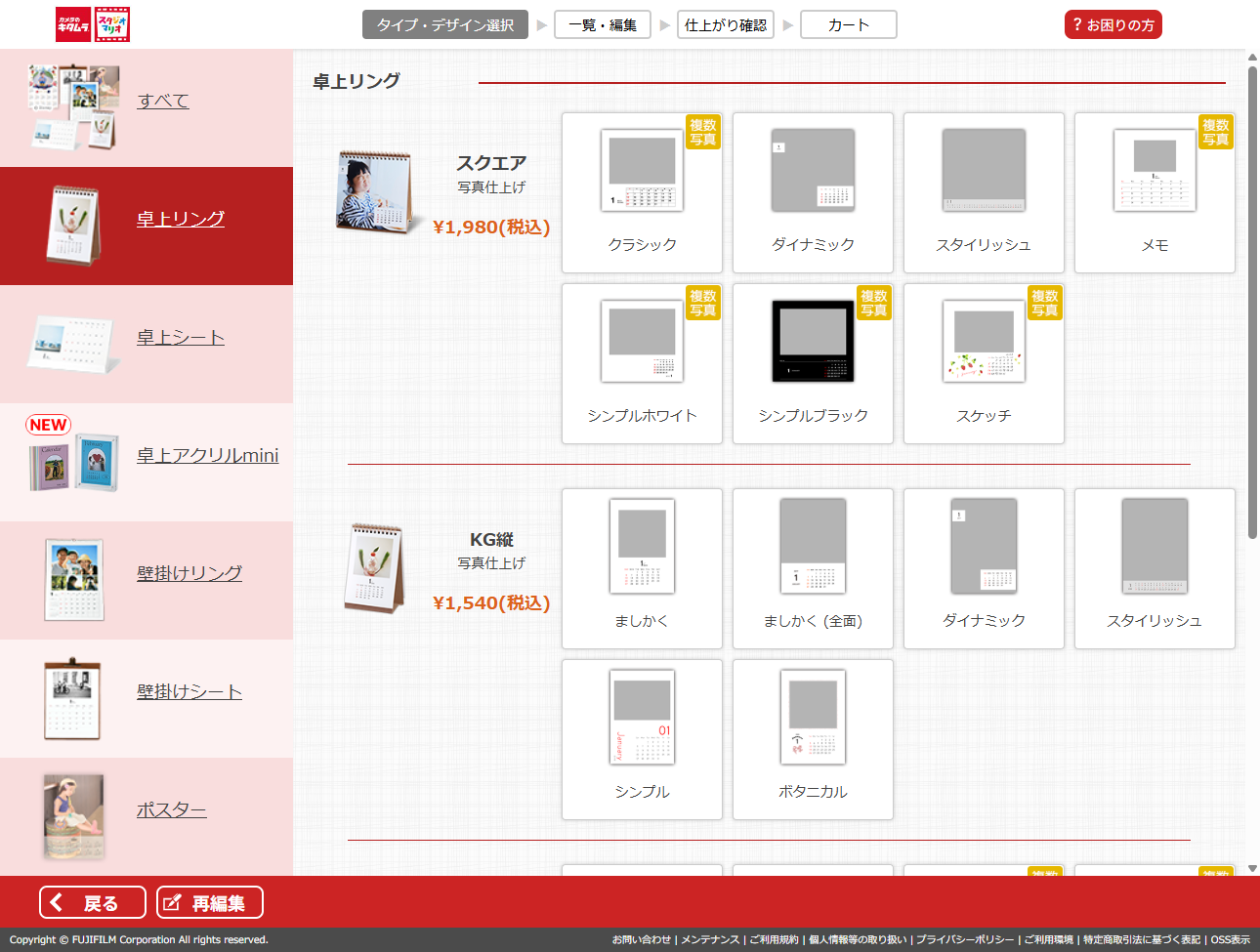Pick the スケッチ design template
Screen dimensions: 1260x952
pos(984,363)
